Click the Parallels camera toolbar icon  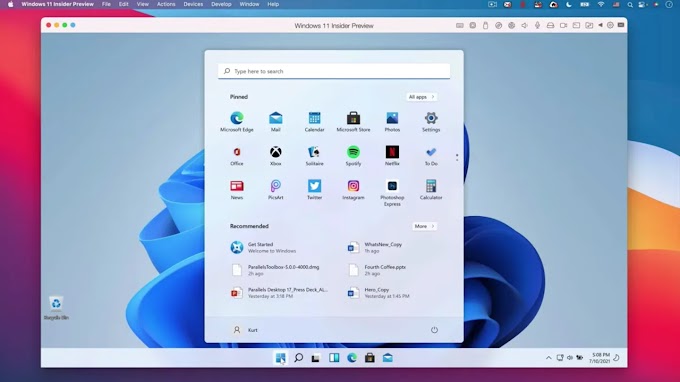point(563,26)
